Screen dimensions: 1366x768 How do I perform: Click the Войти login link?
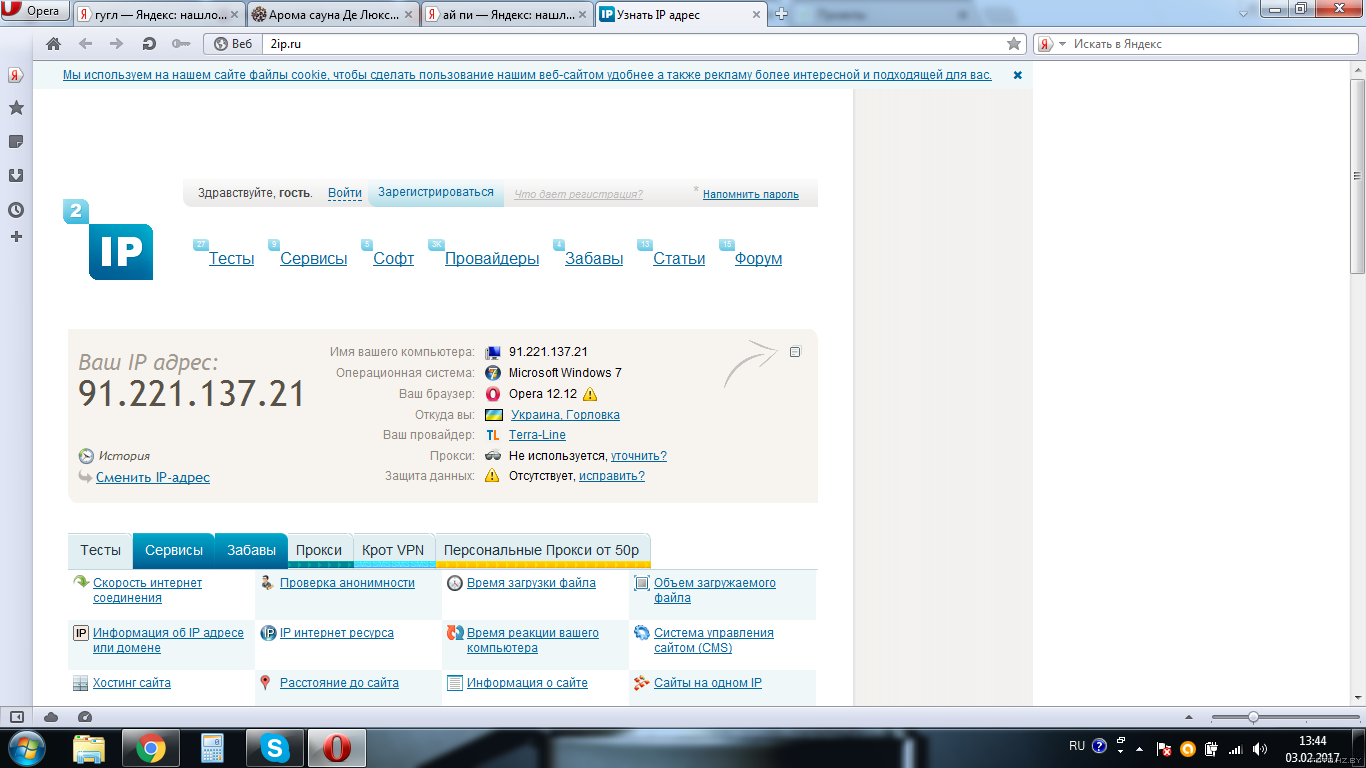(x=345, y=193)
